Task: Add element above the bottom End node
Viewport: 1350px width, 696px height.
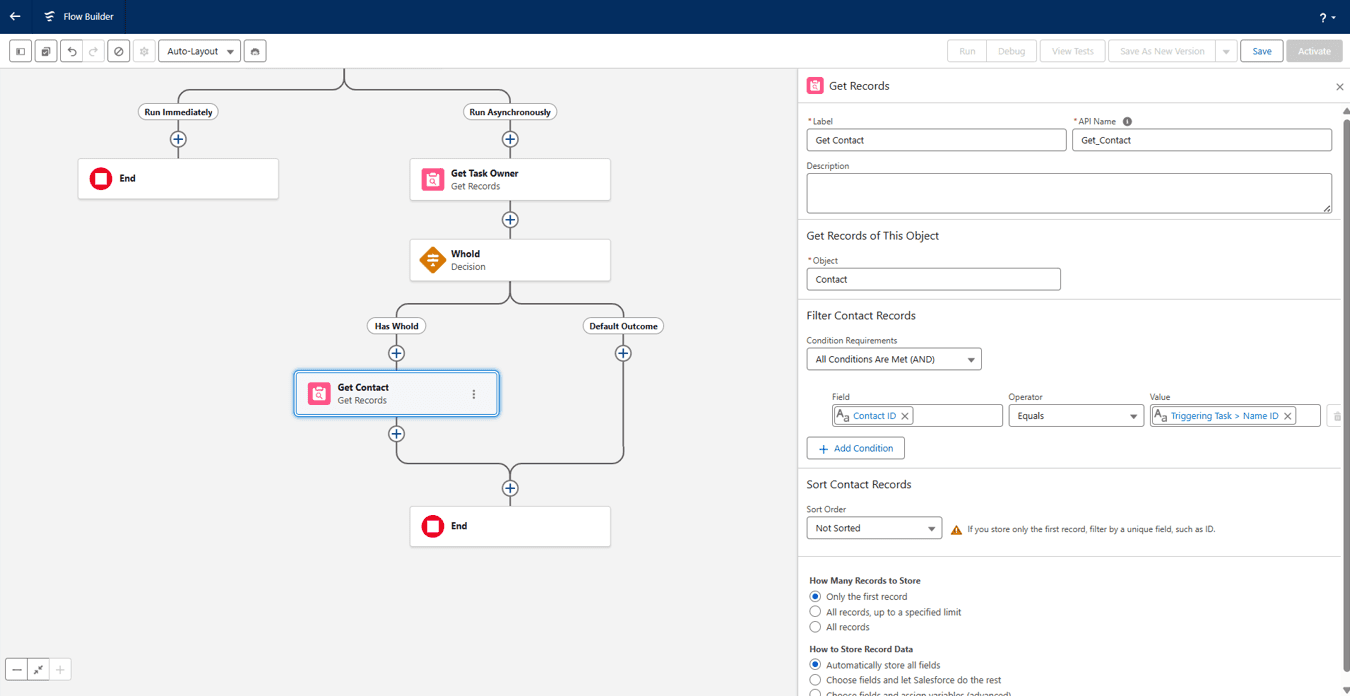Action: (510, 488)
